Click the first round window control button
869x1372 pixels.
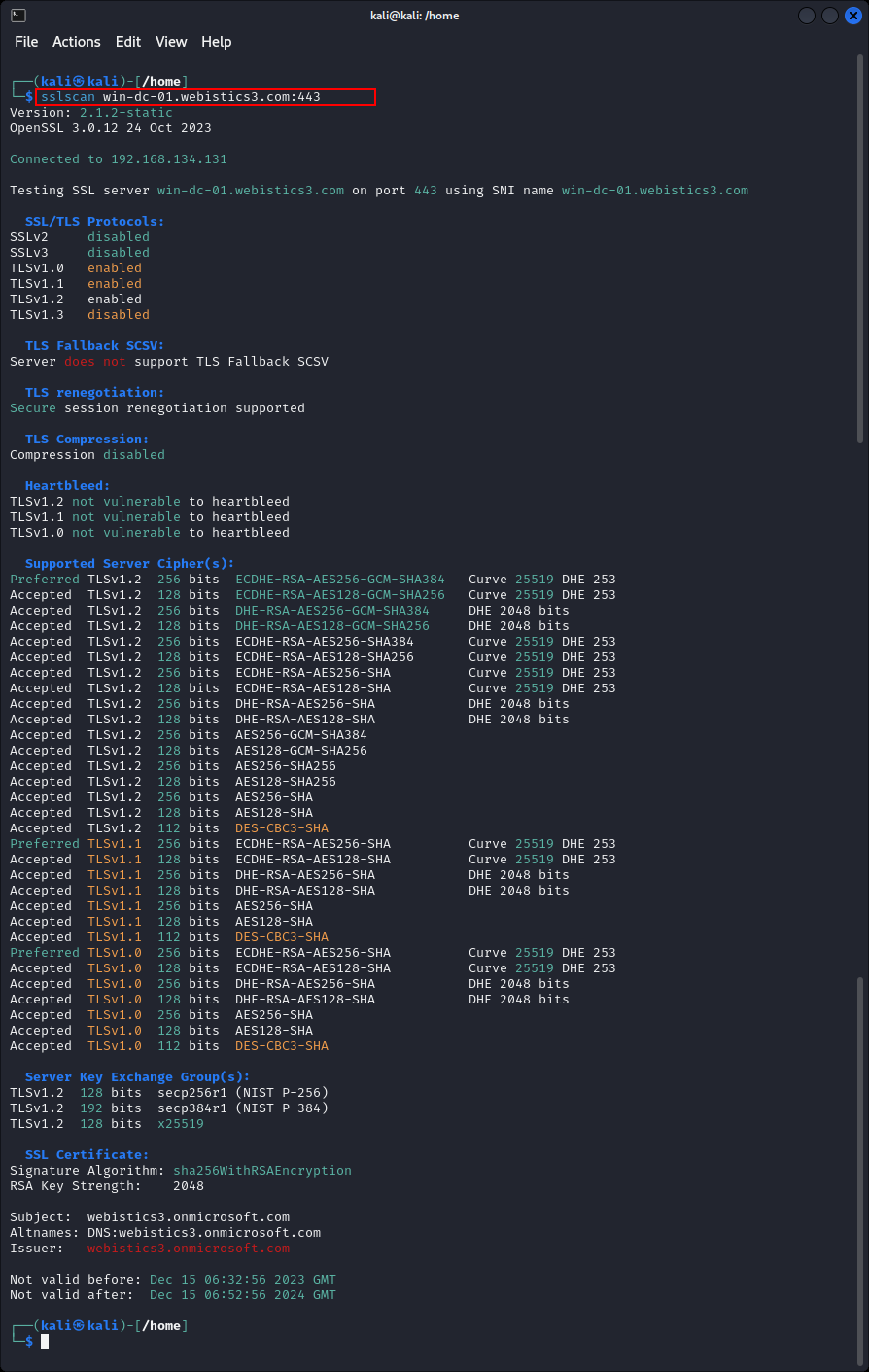[807, 16]
